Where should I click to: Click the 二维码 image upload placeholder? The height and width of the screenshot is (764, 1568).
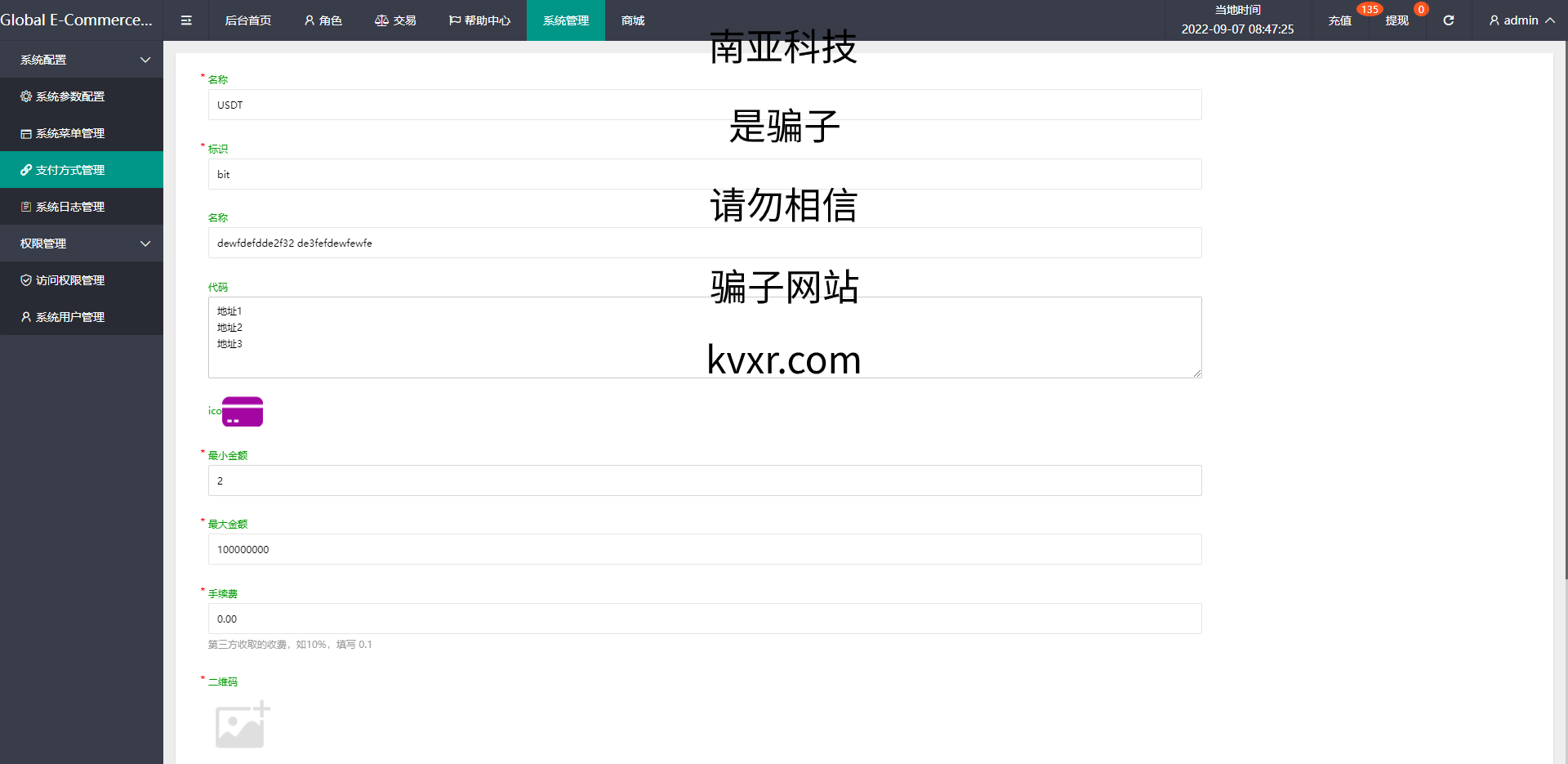coord(243,724)
